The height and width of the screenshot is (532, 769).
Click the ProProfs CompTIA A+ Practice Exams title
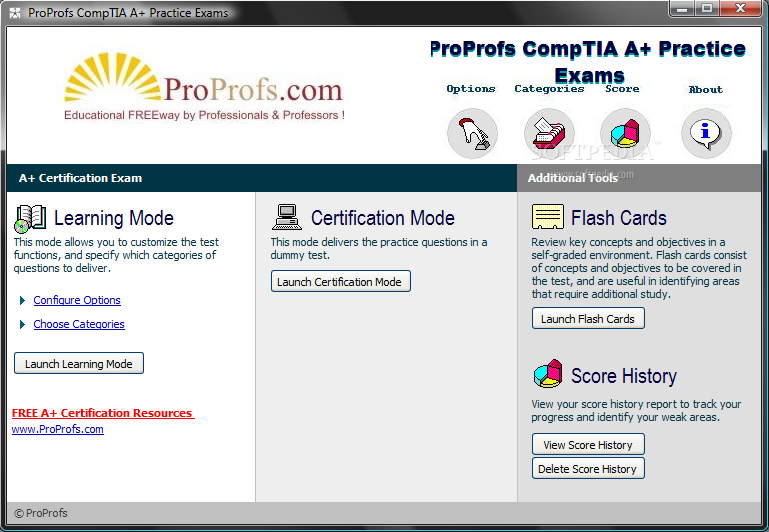(588, 62)
